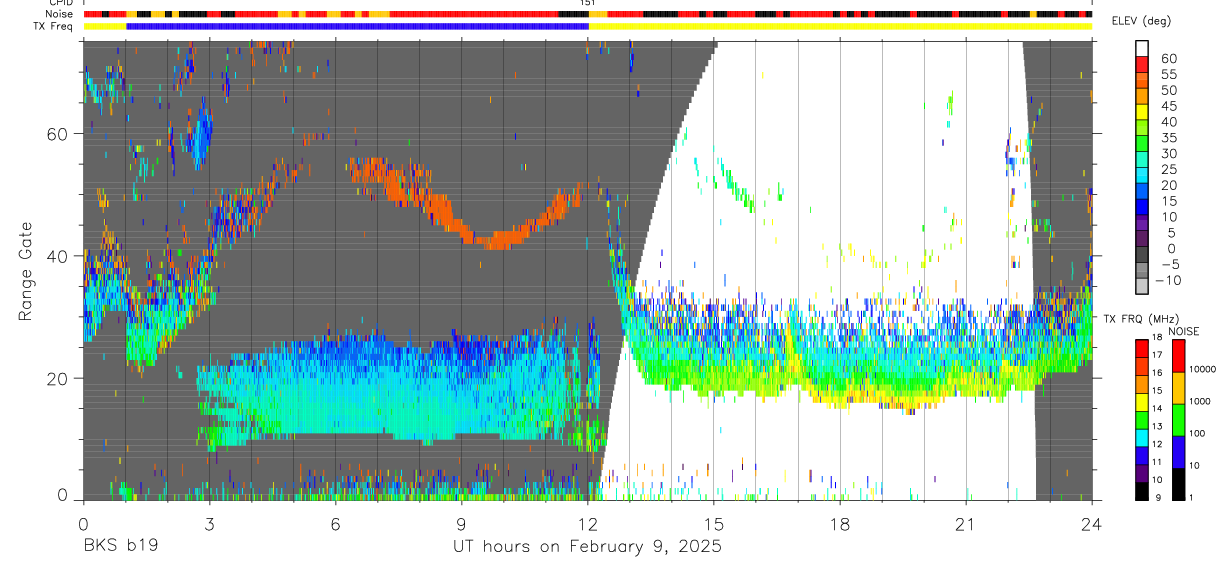Click the '18' tick on the UT hours axis
Image resolution: width=1228 pixels, height=567 pixels.
[839, 524]
